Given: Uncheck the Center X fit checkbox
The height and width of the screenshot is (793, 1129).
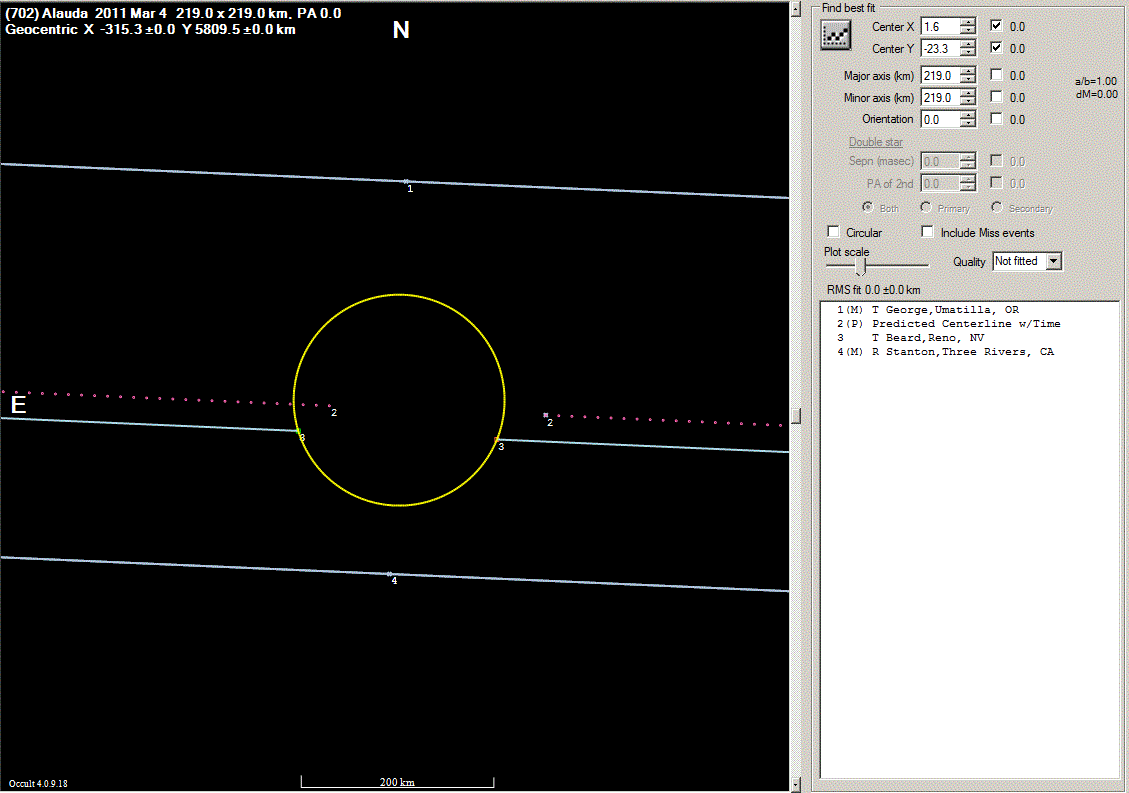Looking at the screenshot, I should coord(996,26).
